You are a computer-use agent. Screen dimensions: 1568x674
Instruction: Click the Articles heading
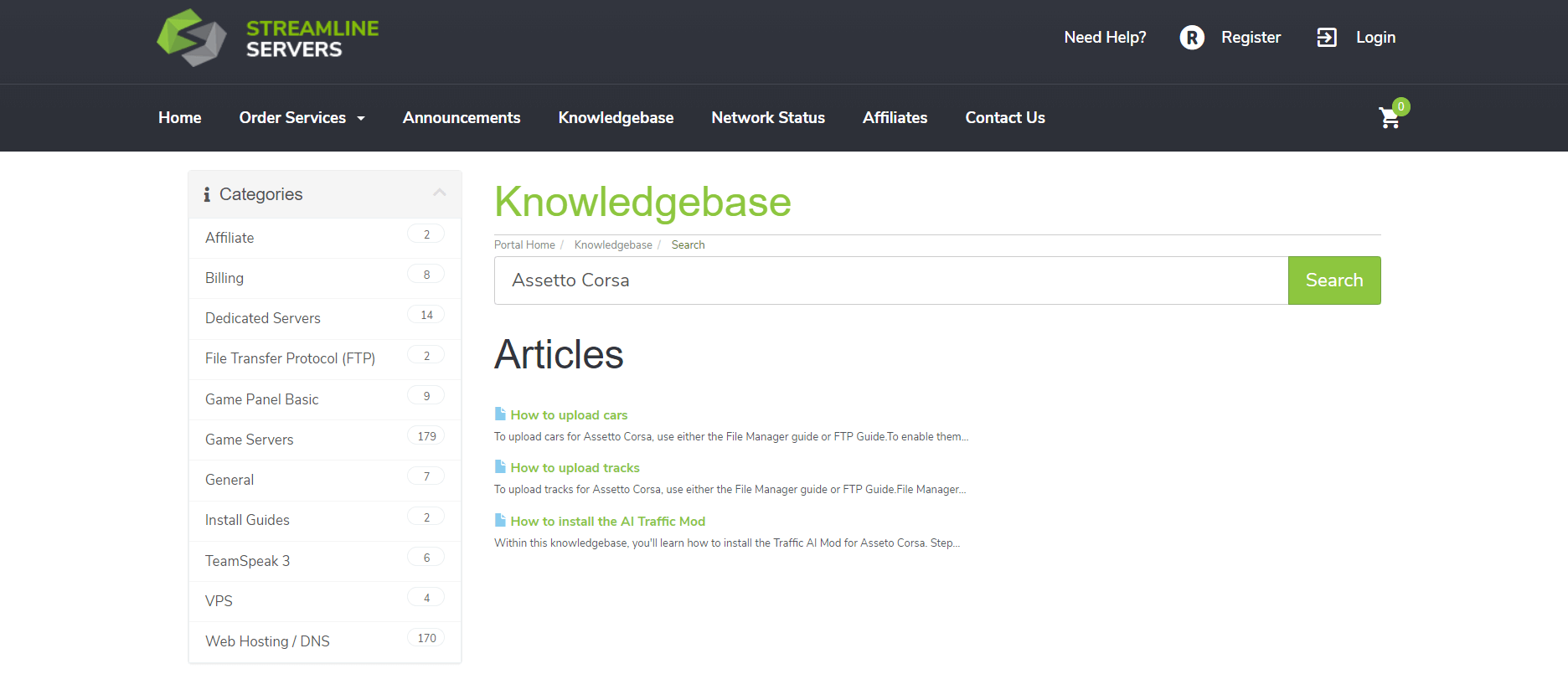[559, 355]
